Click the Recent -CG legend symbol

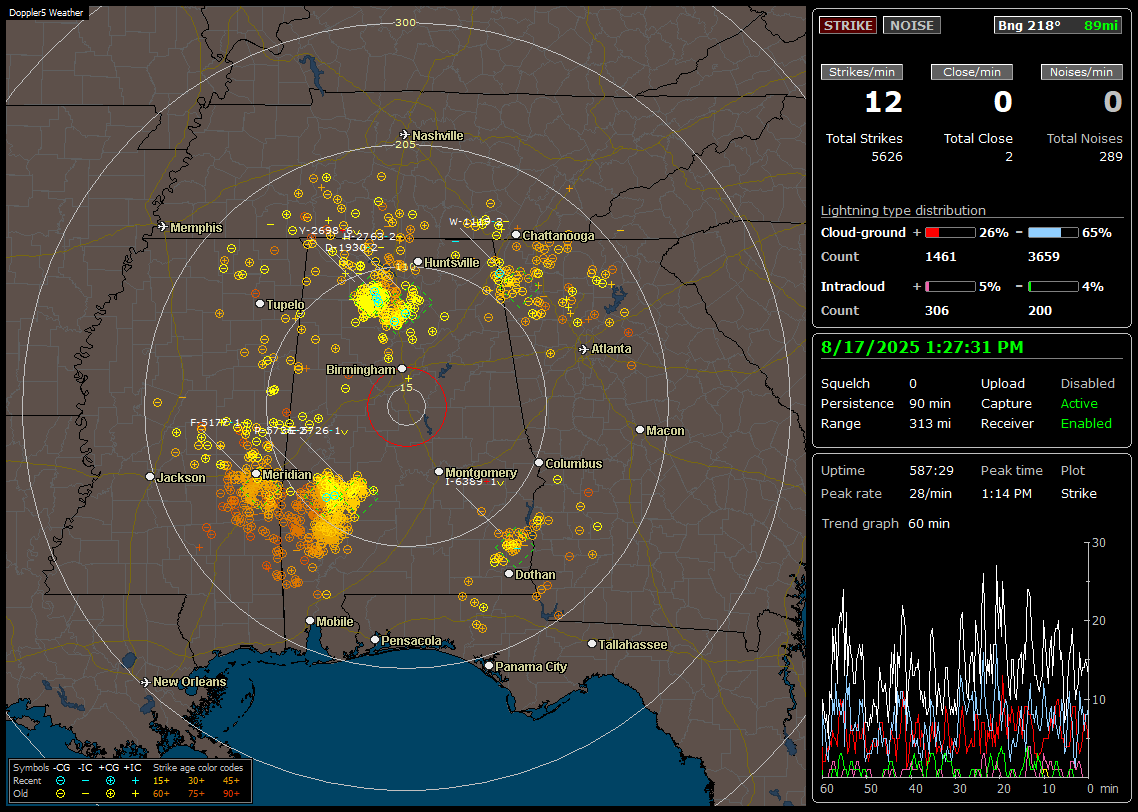click(x=61, y=781)
